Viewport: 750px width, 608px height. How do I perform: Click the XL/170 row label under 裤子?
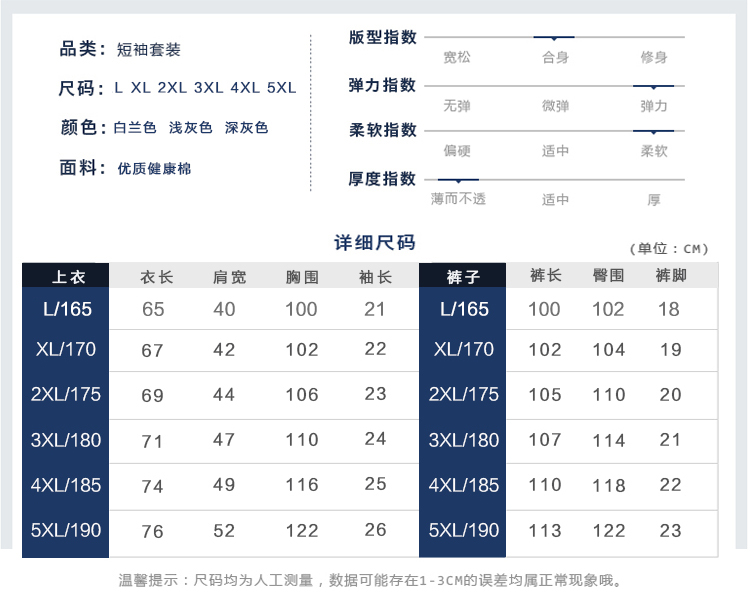pos(463,349)
